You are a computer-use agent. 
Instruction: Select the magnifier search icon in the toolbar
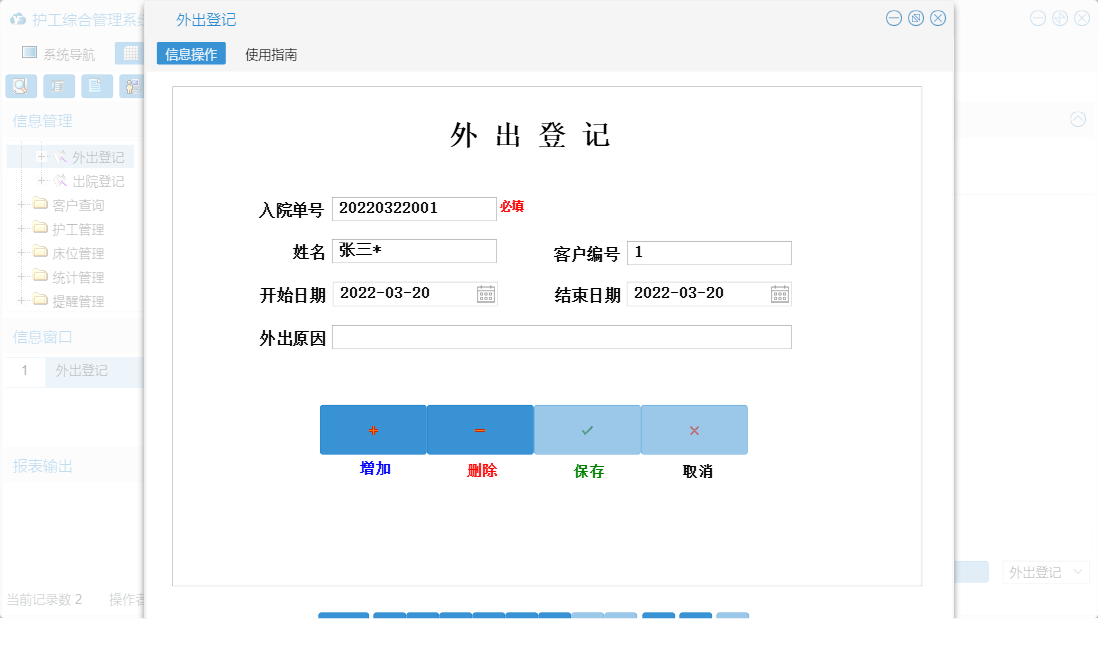pyautogui.click(x=20, y=86)
